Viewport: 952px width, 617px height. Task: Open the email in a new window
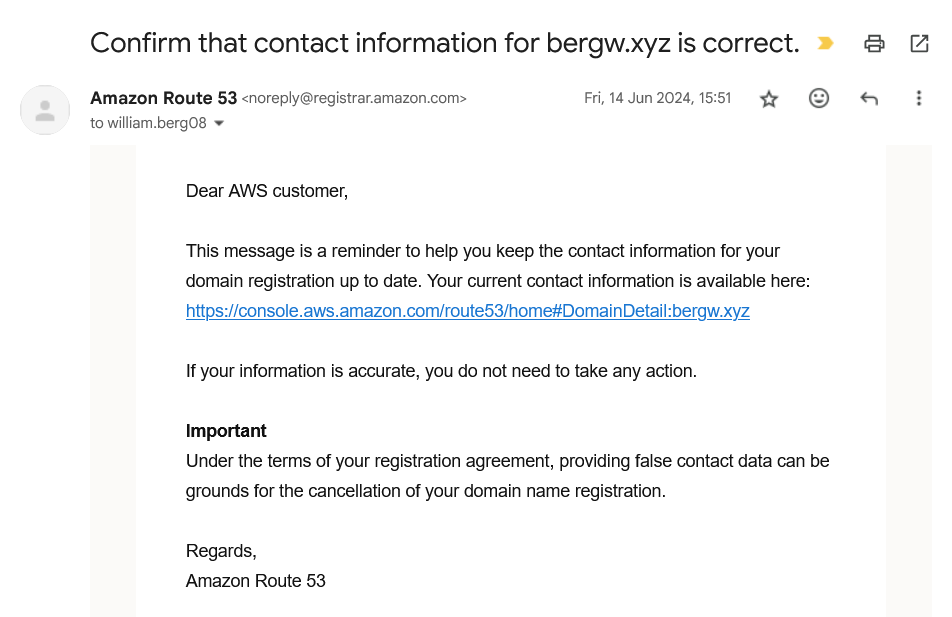[x=919, y=43]
